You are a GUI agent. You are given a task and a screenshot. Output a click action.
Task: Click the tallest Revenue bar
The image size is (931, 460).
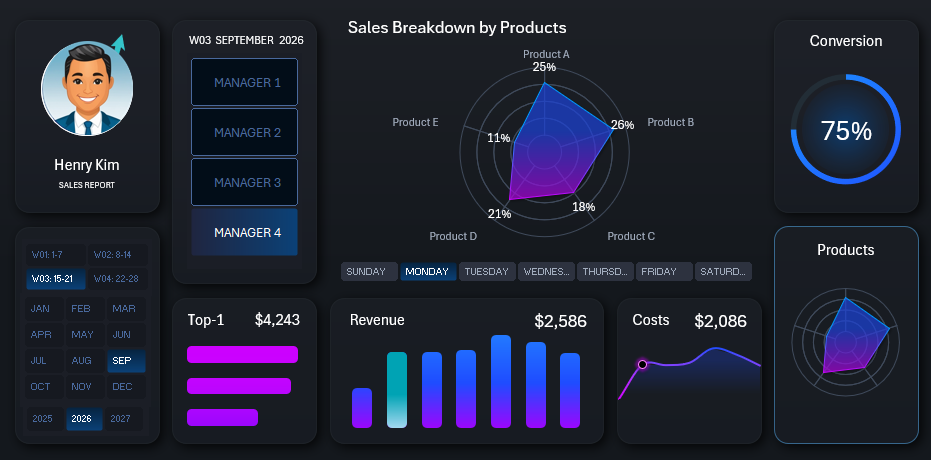(501, 380)
